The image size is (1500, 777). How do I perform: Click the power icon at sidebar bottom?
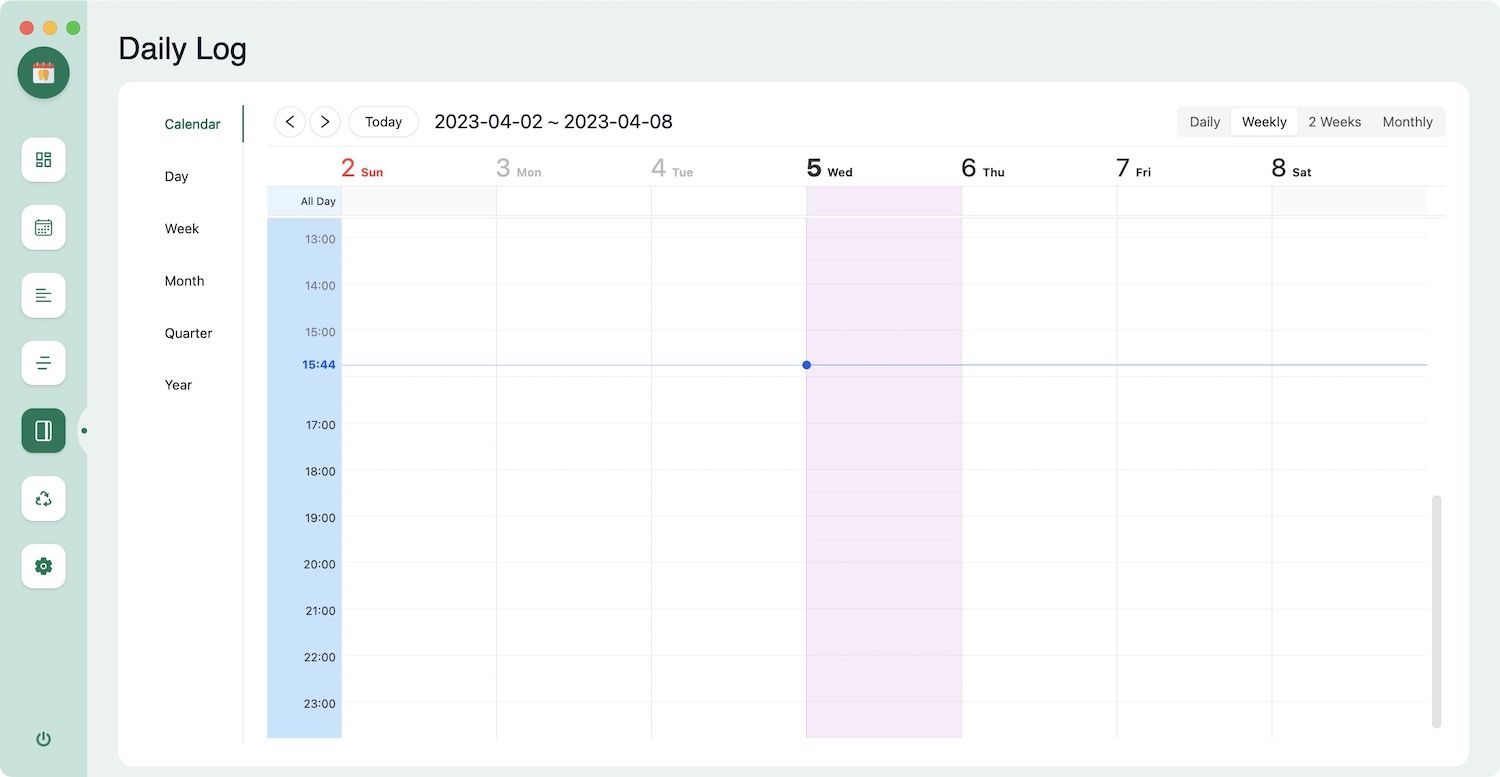[43, 739]
